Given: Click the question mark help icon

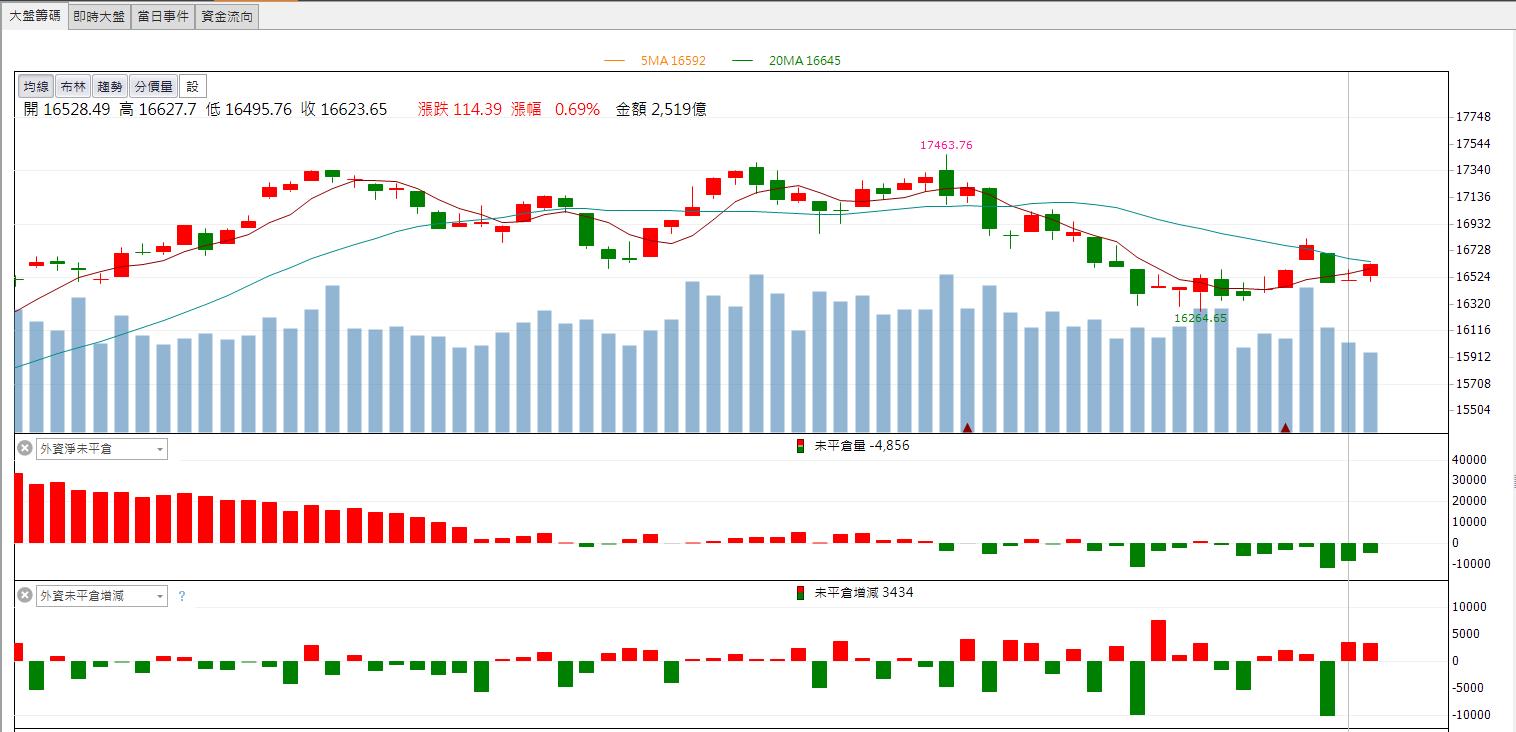Looking at the screenshot, I should [182, 596].
